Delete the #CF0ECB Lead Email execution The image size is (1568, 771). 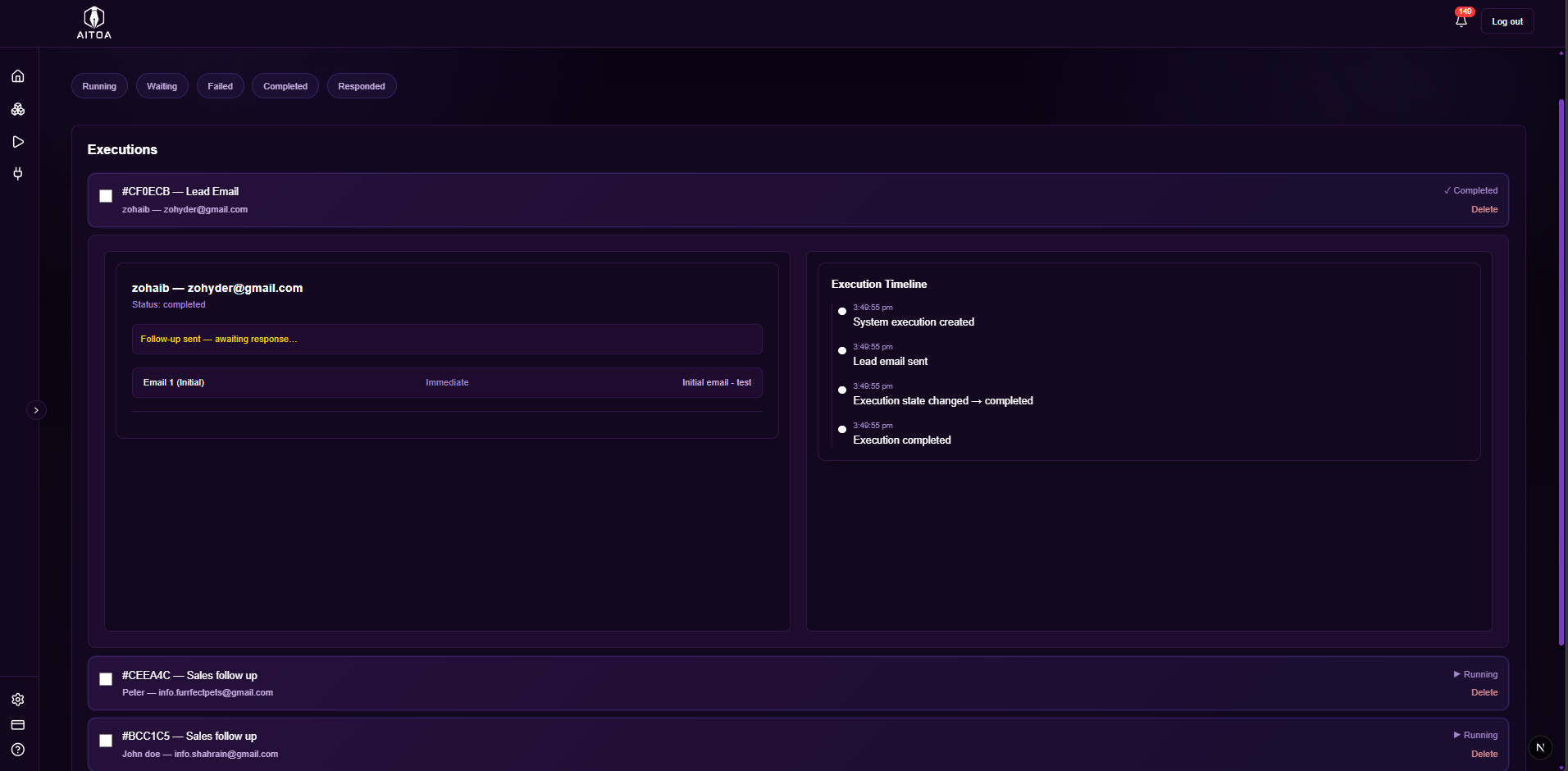(1484, 209)
